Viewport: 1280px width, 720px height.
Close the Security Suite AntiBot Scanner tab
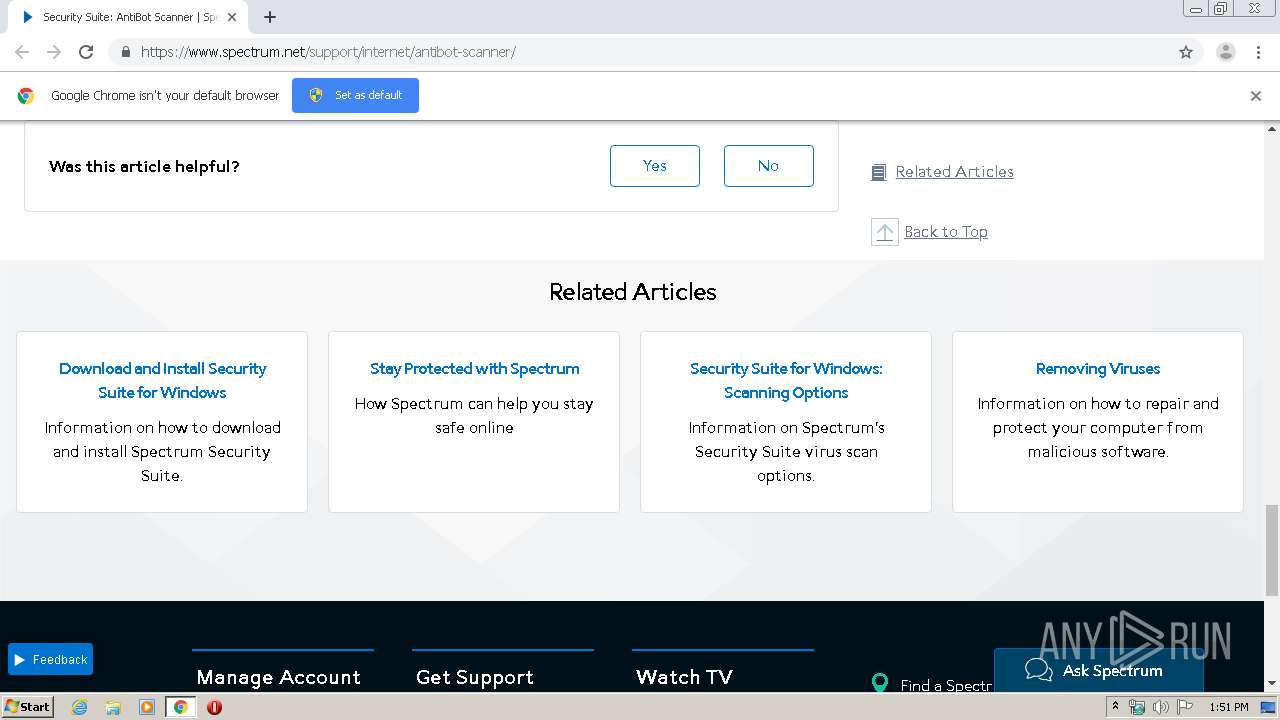coord(232,17)
